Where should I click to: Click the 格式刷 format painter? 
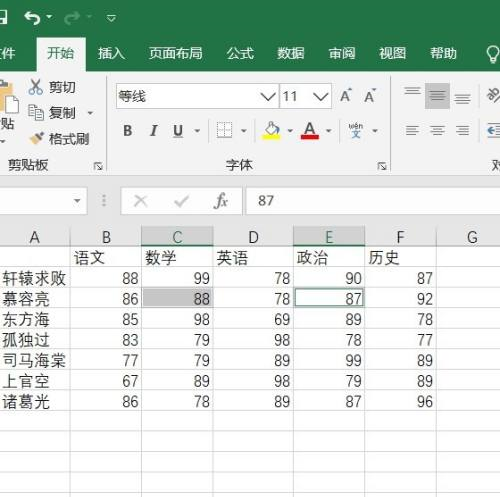click(59, 139)
